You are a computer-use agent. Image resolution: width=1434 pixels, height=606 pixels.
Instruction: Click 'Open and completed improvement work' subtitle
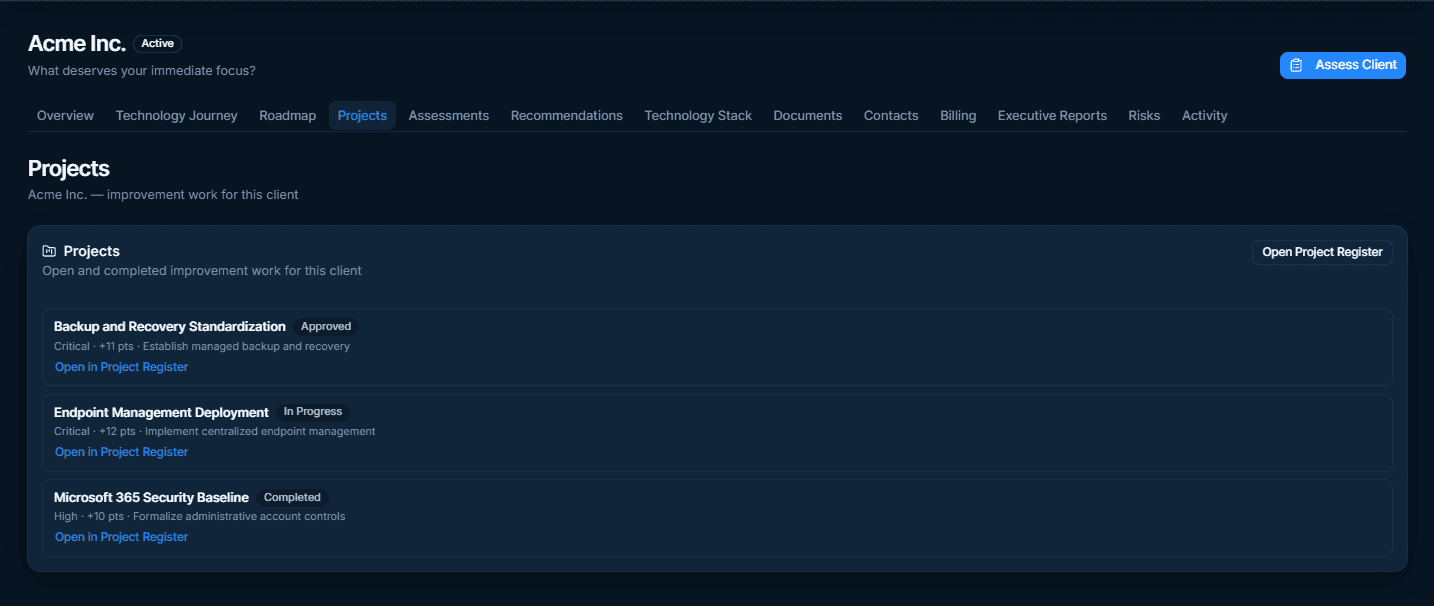[202, 271]
